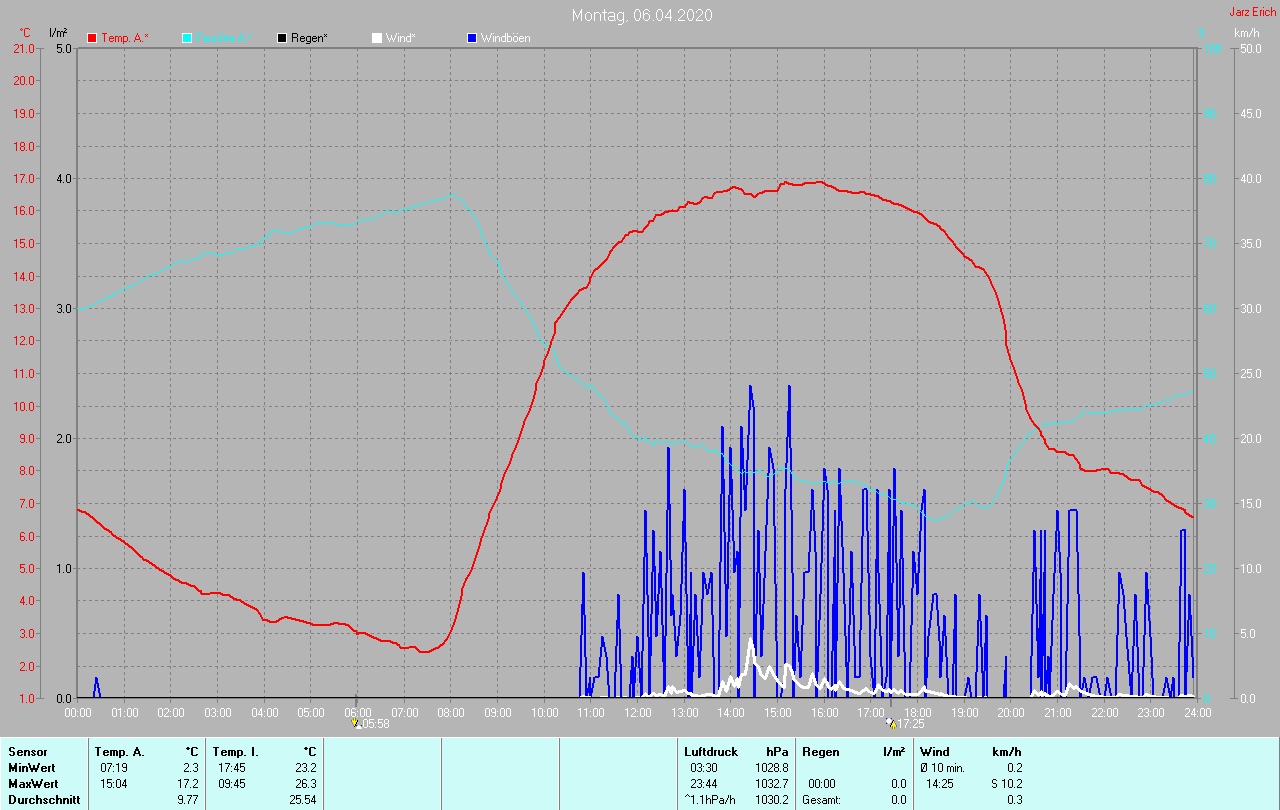This screenshot has width=1280, height=810.
Task: Click the Temp. I. time "09:45" cell
Action: tap(232, 783)
